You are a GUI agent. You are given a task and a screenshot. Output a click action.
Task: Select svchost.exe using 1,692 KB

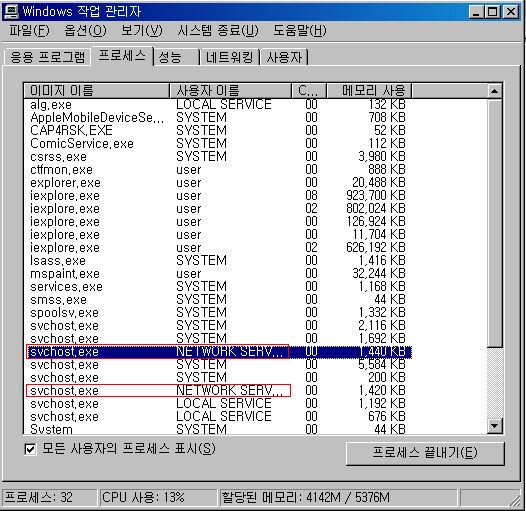[218, 339]
